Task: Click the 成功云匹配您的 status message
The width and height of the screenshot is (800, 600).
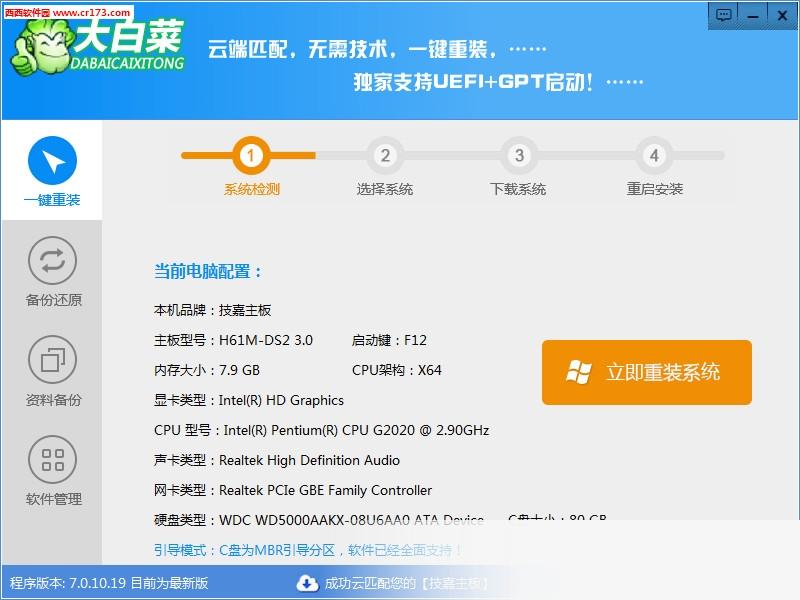Action: pyautogui.click(x=406, y=583)
